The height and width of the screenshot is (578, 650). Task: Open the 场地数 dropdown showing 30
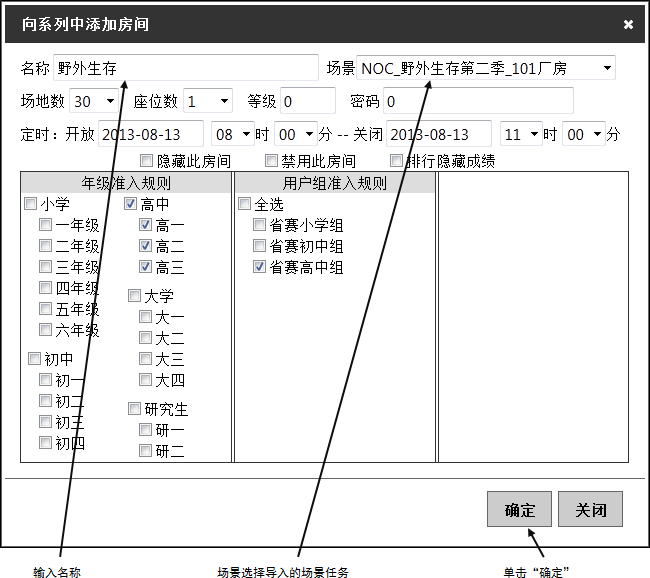click(94, 101)
